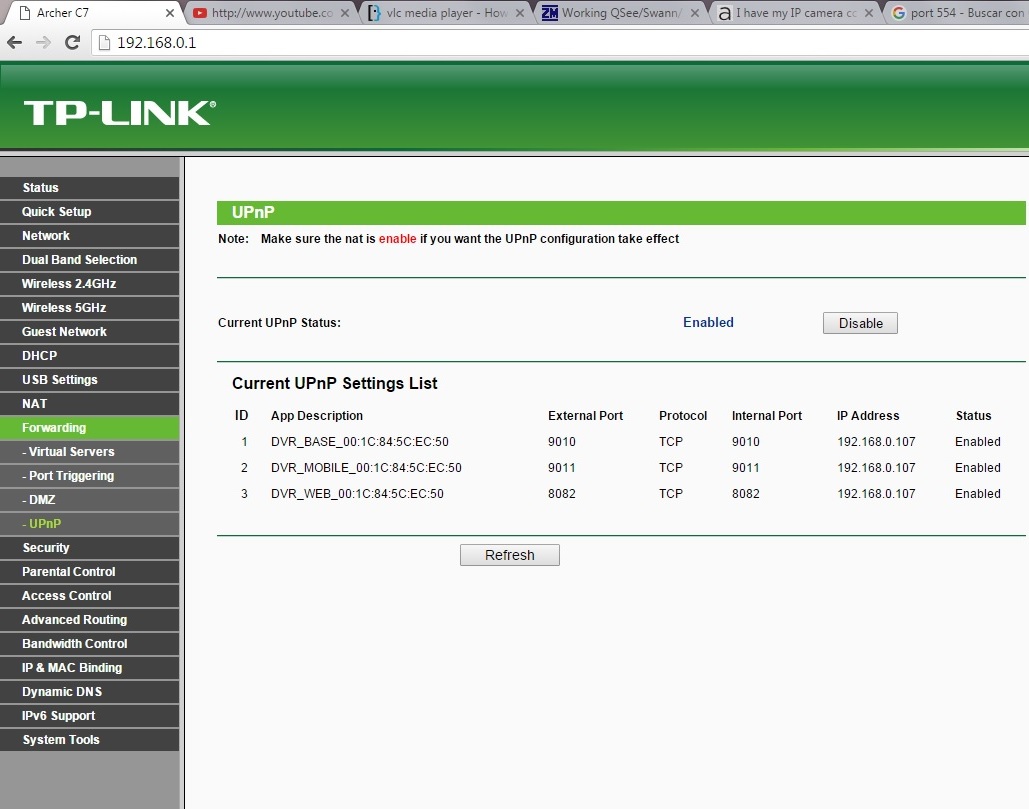Click the DVR_BASE_00:1C:84:5C:EC:50 entry
1029x809 pixels.
360,442
